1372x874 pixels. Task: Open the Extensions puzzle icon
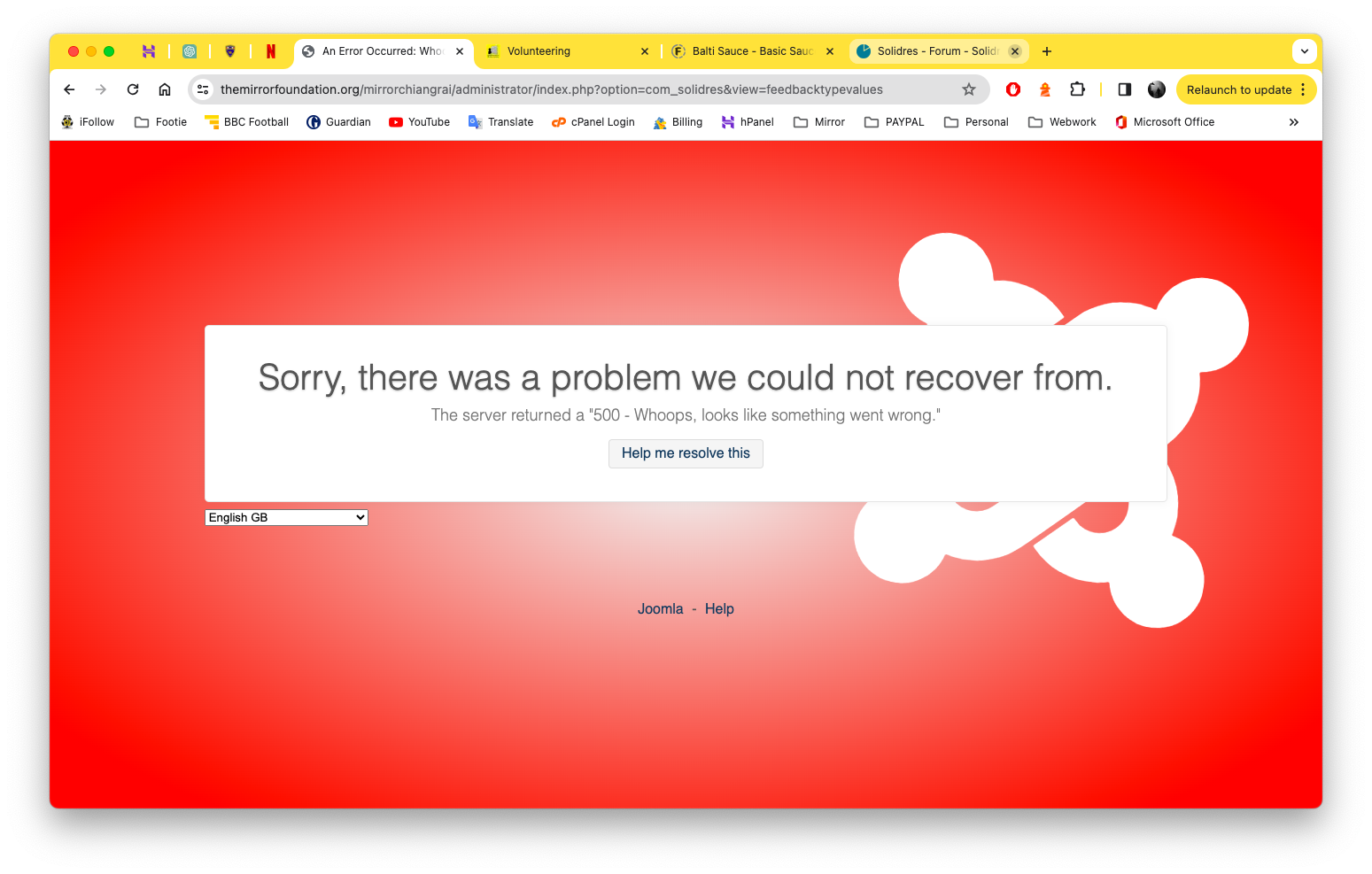(1077, 89)
